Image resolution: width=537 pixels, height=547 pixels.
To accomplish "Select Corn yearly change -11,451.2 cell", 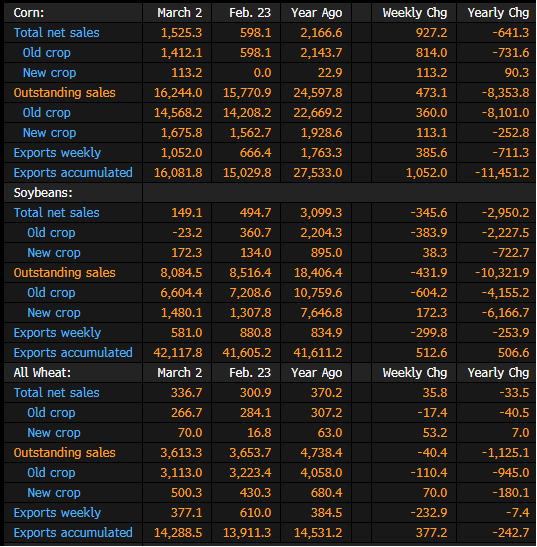I will coord(502,173).
